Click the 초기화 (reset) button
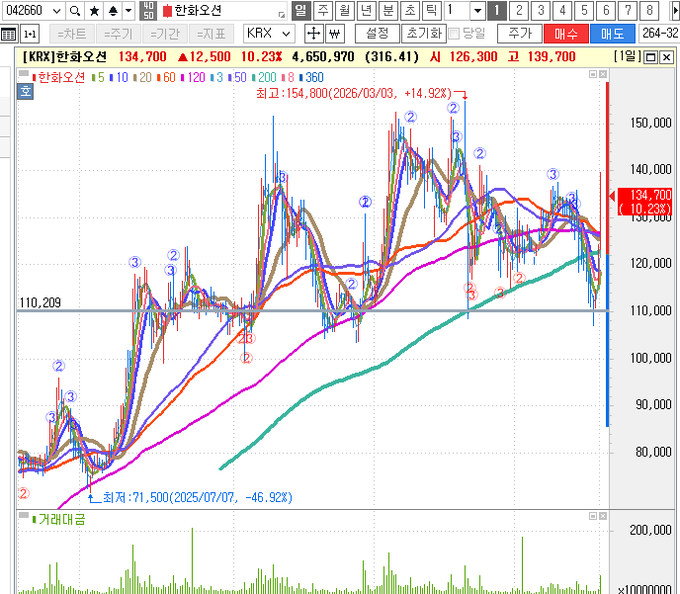The width and height of the screenshot is (680, 594). point(424,34)
